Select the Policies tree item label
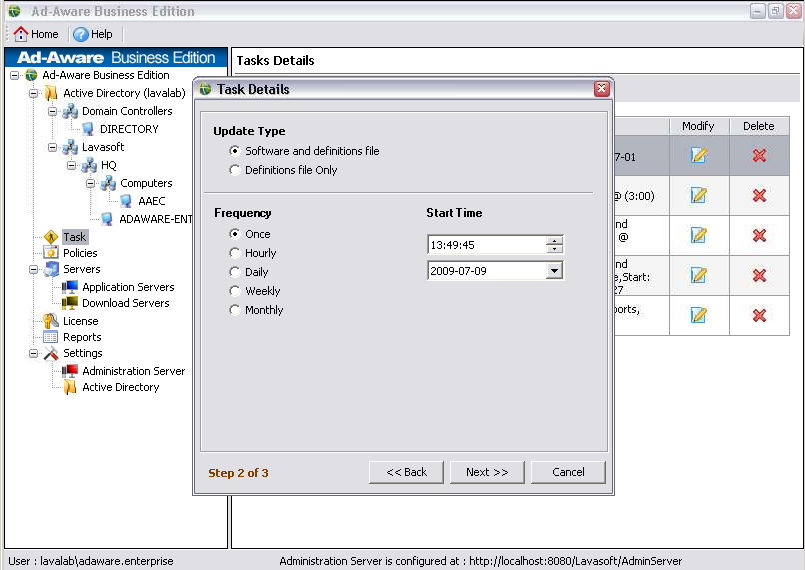The image size is (805, 570). (x=80, y=253)
